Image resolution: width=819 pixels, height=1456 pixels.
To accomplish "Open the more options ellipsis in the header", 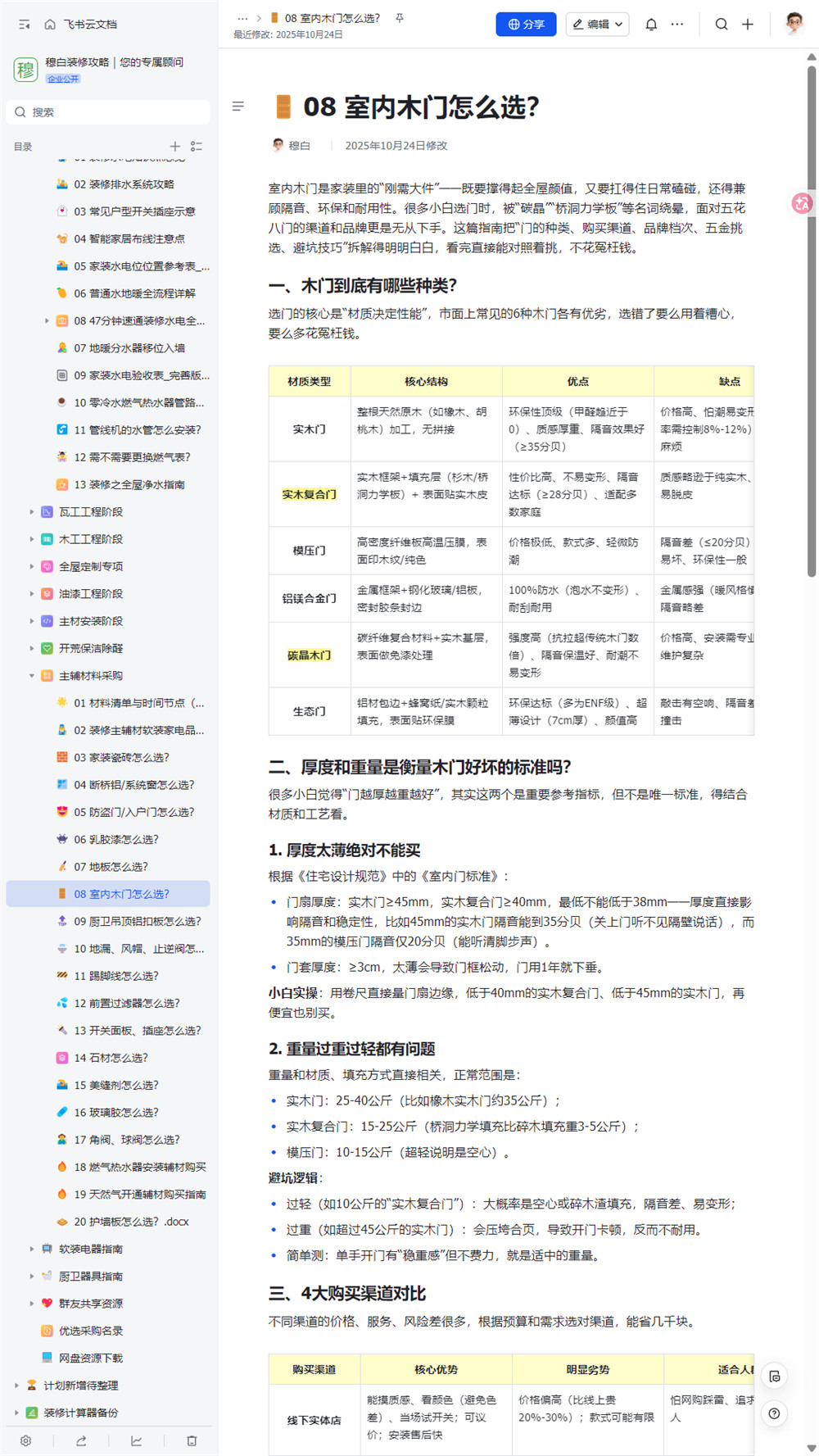I will click(677, 25).
